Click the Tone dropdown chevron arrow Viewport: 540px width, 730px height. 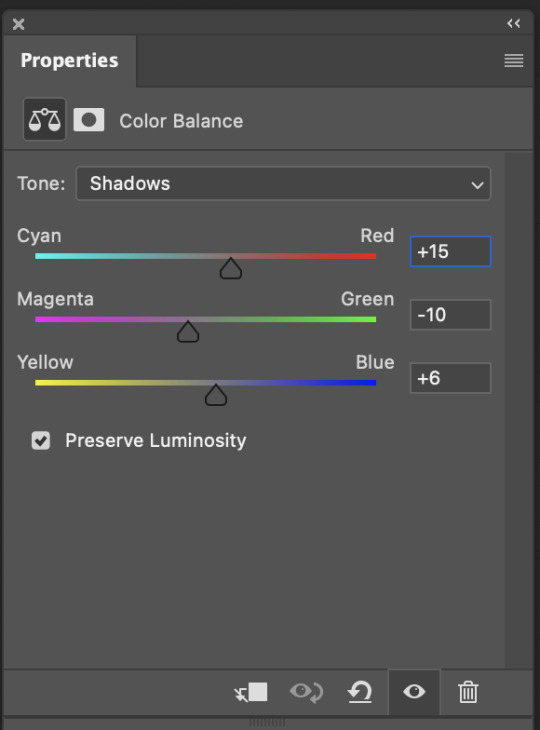tap(477, 185)
